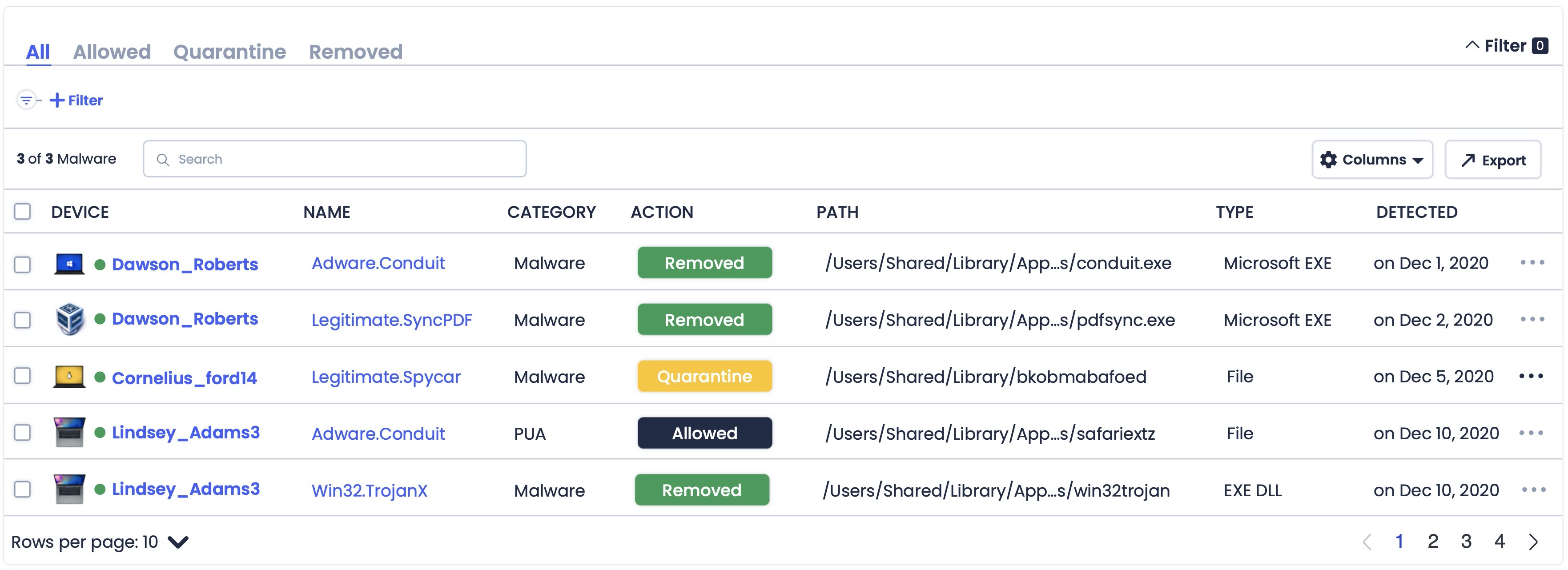
Task: Toggle the select-all checkbox in header
Action: (x=23, y=212)
